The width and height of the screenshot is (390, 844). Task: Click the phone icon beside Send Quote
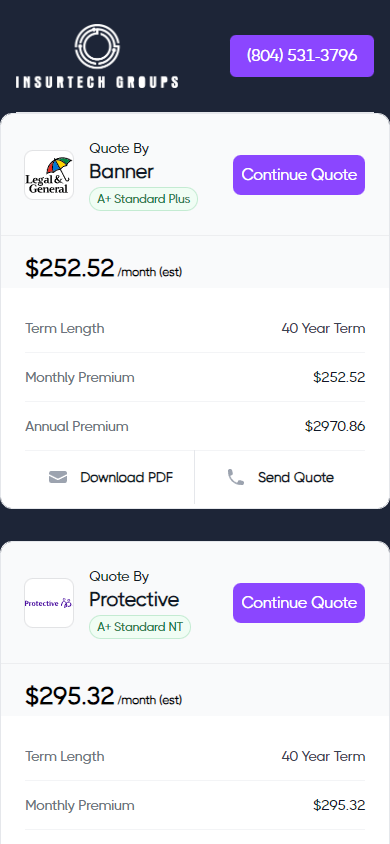click(236, 477)
